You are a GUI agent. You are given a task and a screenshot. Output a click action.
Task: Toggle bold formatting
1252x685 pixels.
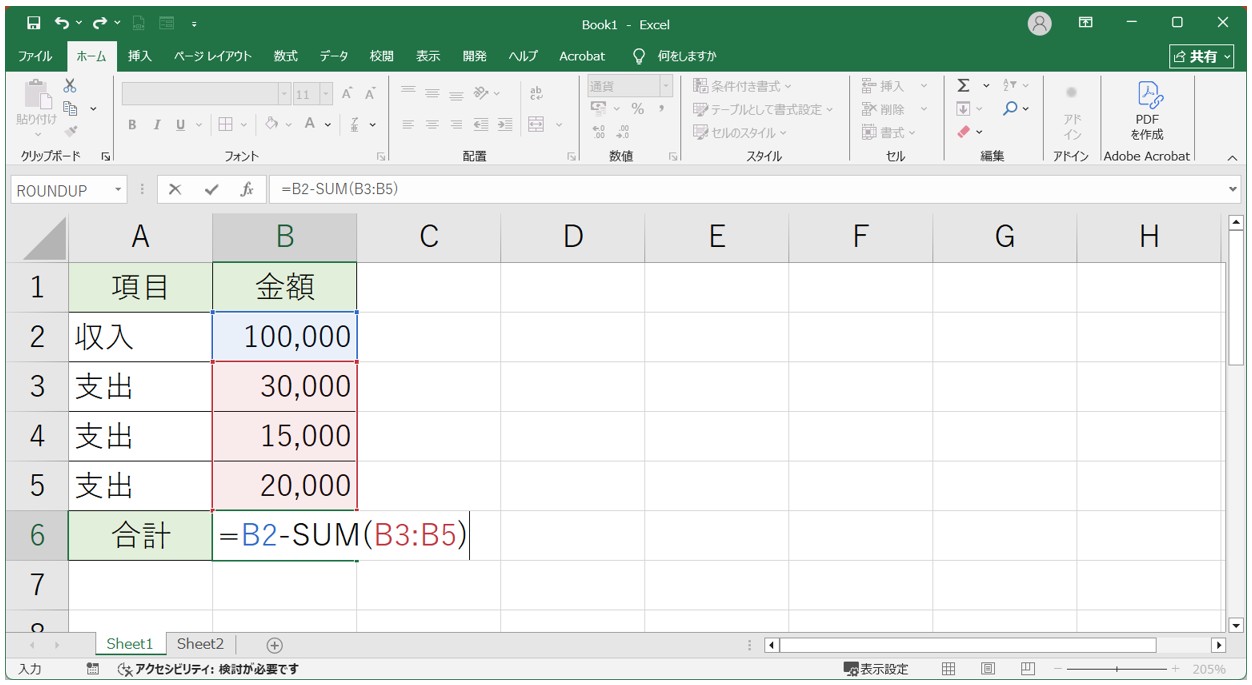pos(132,125)
